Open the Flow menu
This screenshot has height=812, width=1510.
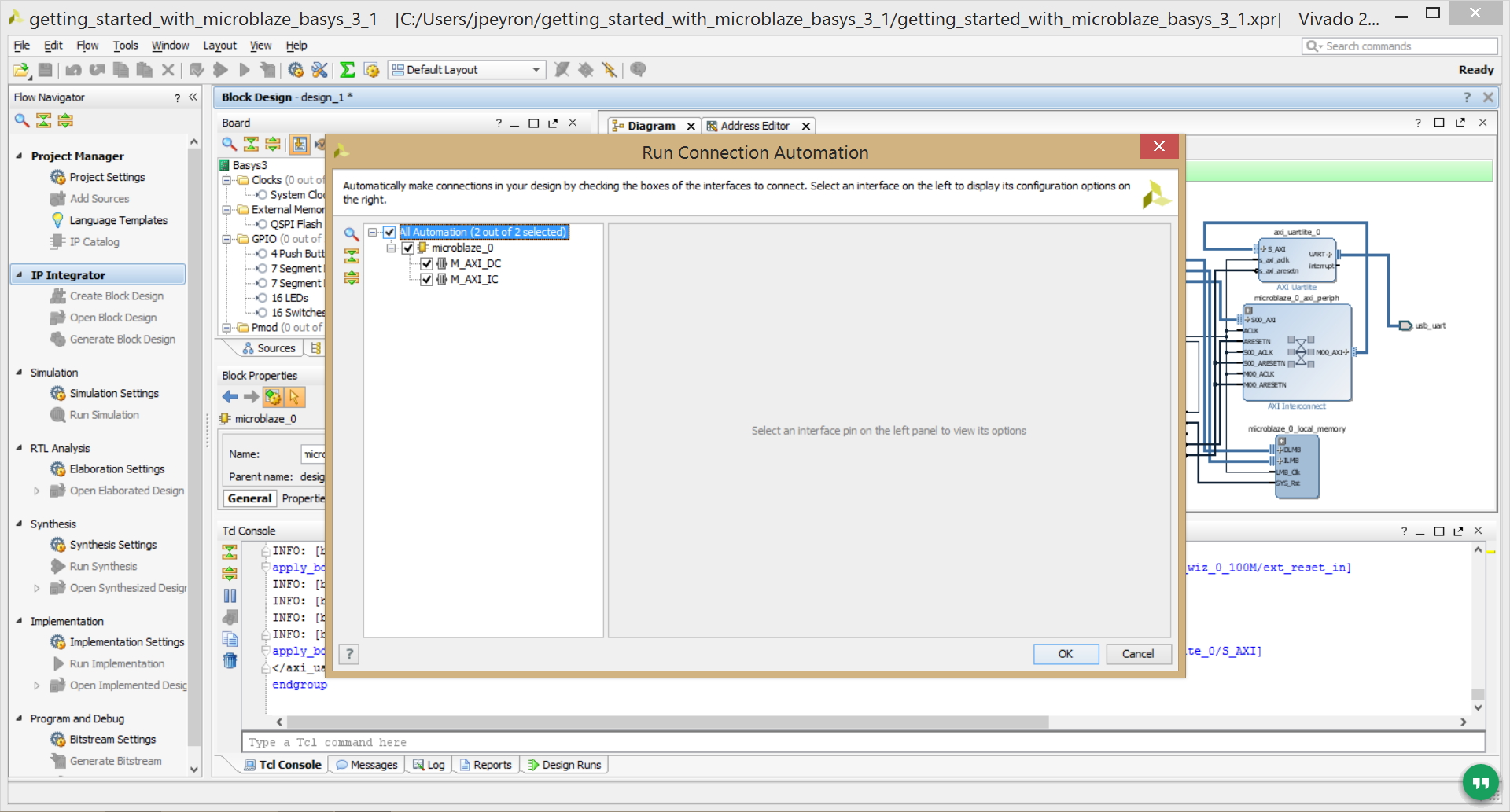click(x=87, y=46)
